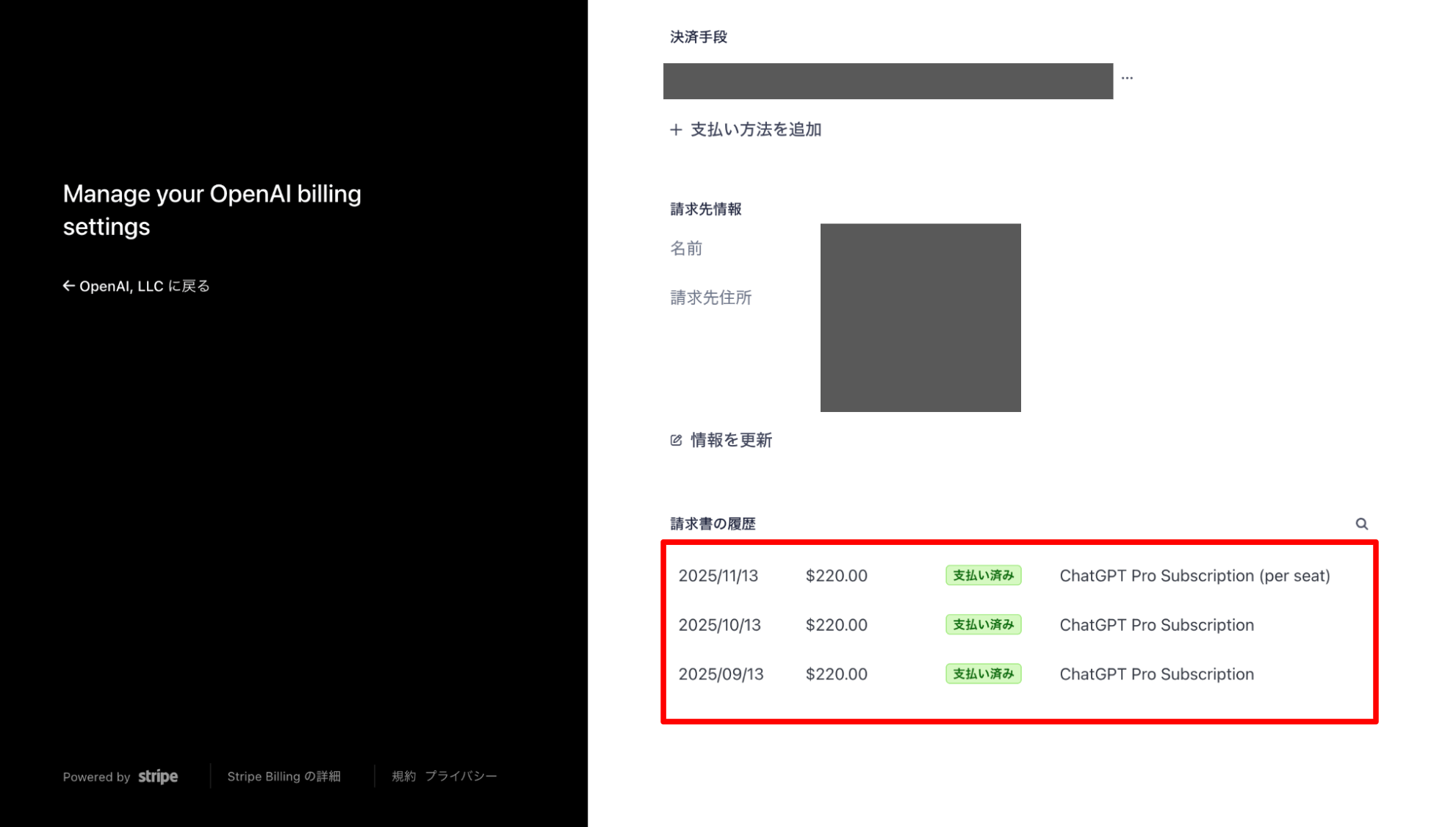Open the 2025/10/13 invoice row
1456x827 pixels.
point(719,625)
